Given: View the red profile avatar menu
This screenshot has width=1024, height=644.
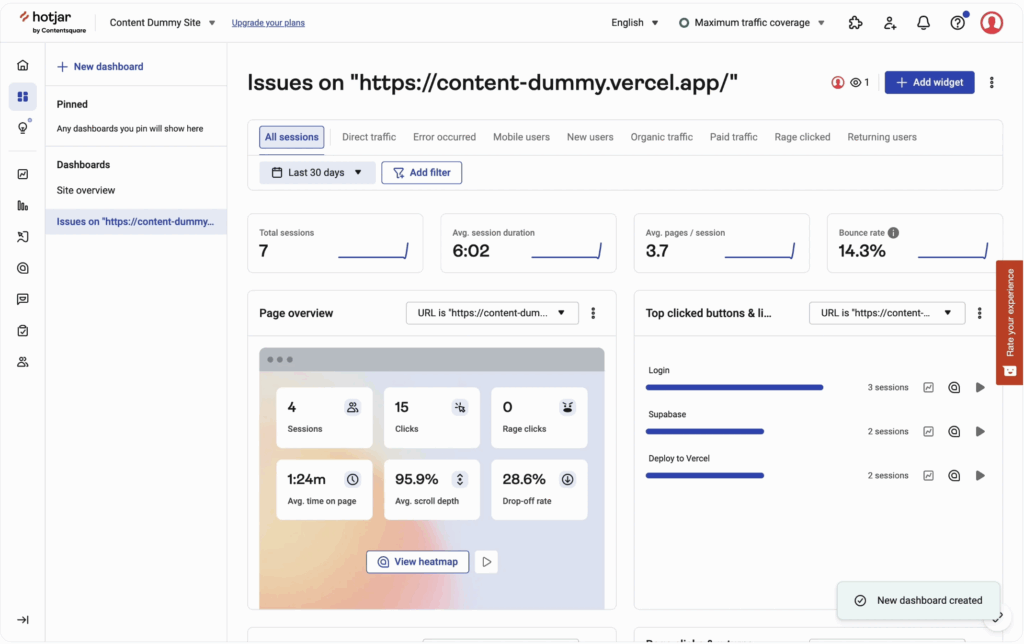Looking at the screenshot, I should 991,22.
